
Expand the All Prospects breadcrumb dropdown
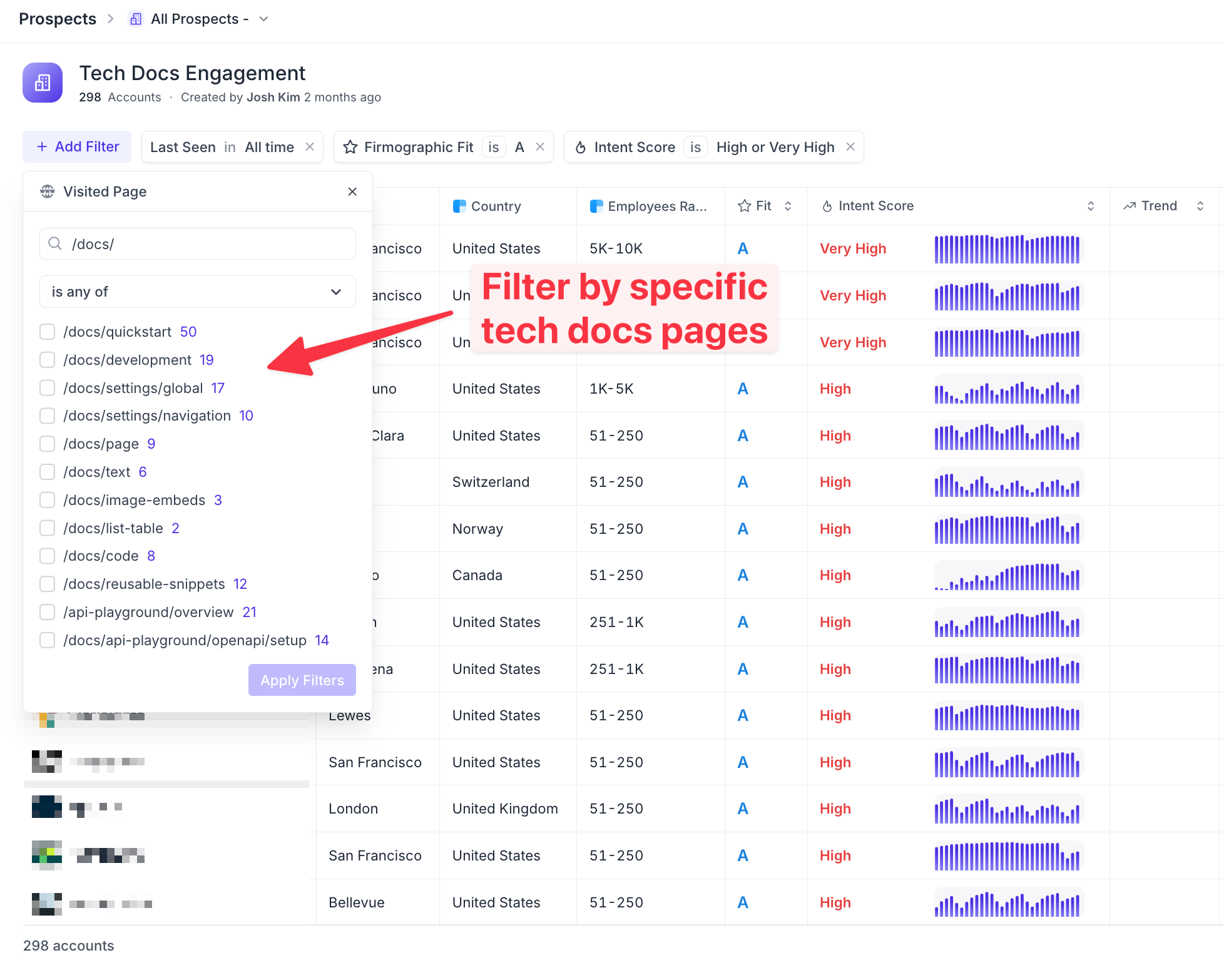click(x=263, y=19)
